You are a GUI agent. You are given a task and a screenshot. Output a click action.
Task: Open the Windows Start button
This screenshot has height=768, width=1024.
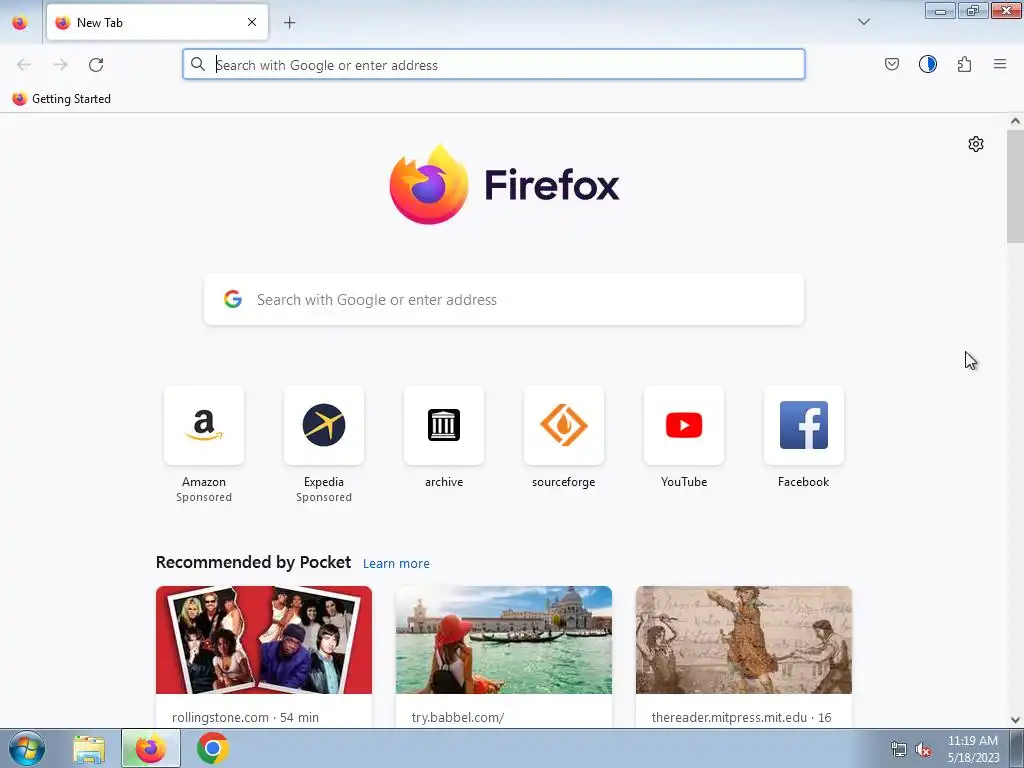click(x=27, y=748)
